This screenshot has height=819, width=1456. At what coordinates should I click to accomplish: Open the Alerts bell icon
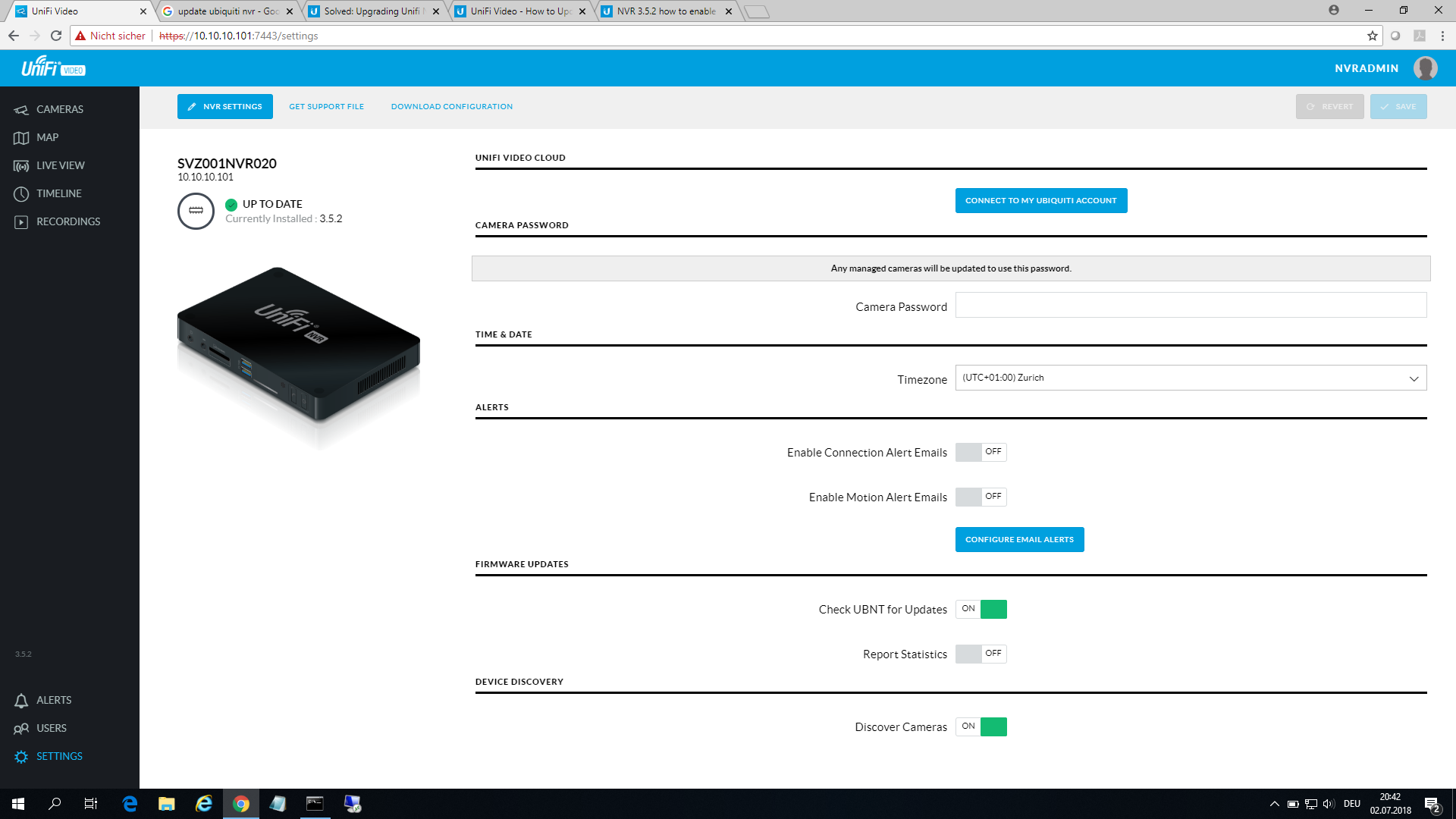click(21, 701)
